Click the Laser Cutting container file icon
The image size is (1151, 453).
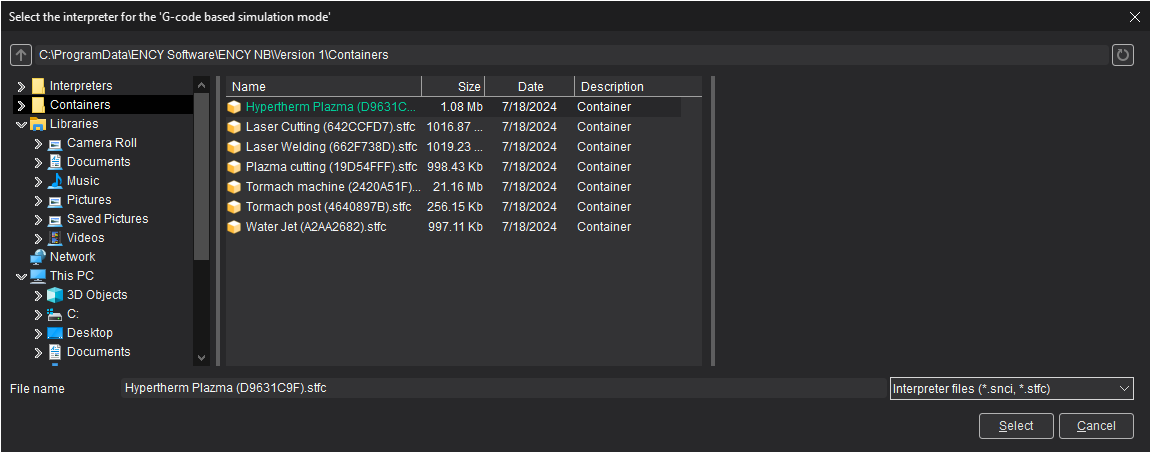[234, 127]
